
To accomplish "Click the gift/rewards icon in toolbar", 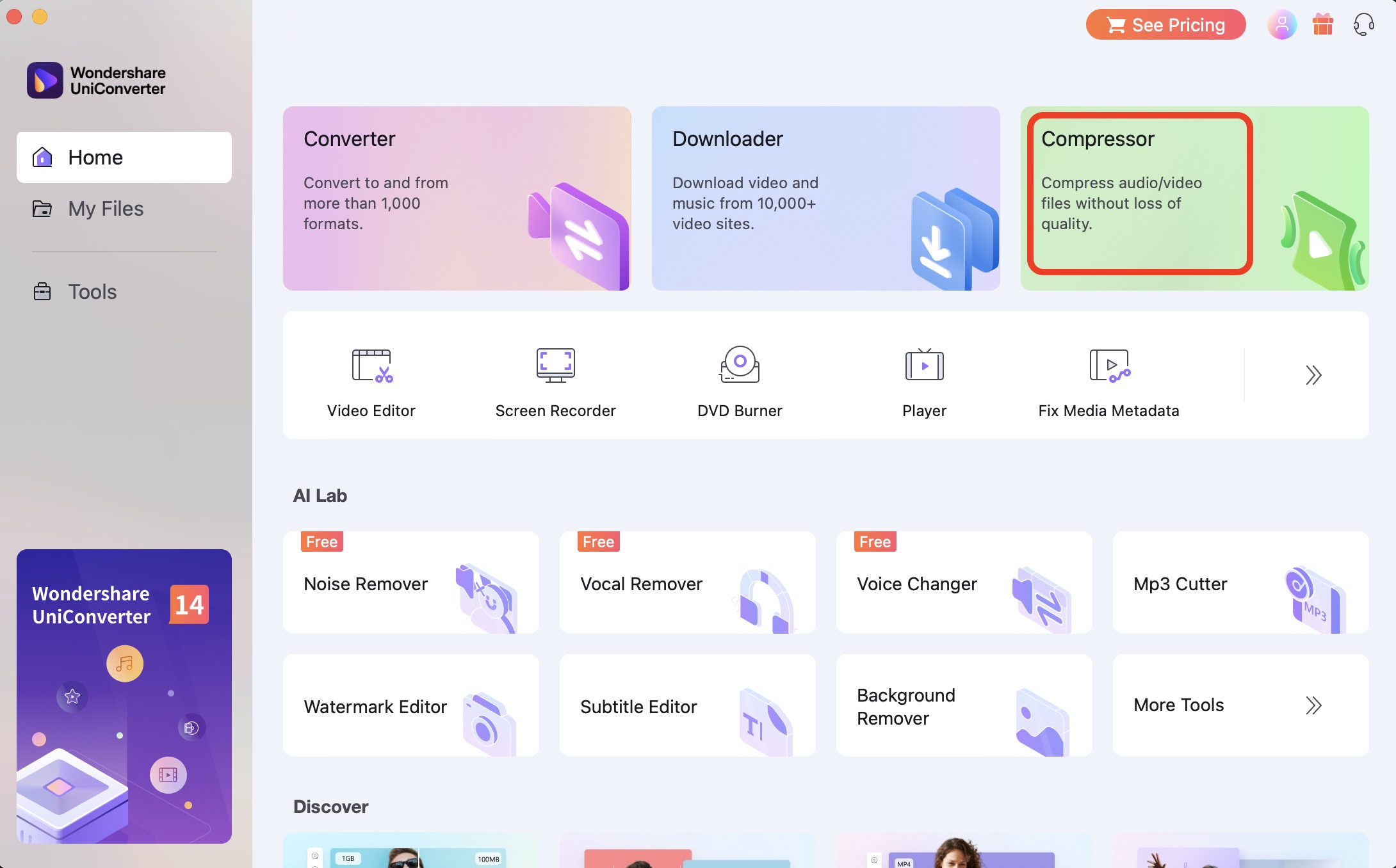I will pyautogui.click(x=1322, y=25).
